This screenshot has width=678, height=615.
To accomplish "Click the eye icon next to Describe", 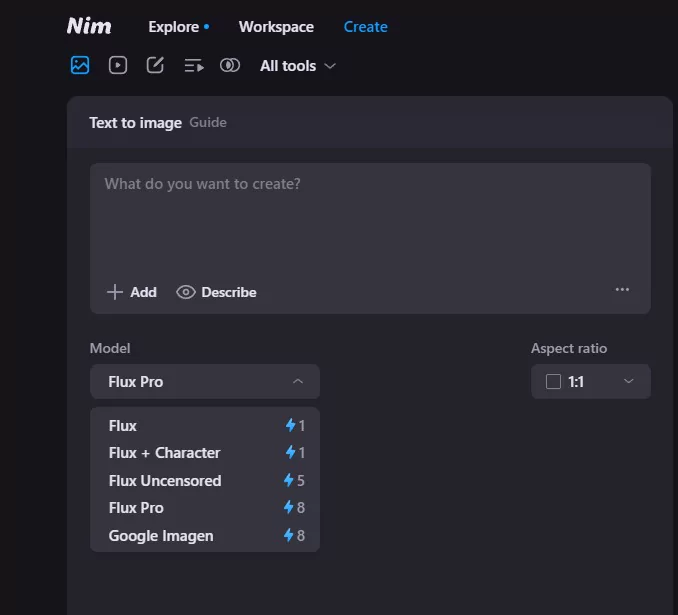I will coord(185,292).
